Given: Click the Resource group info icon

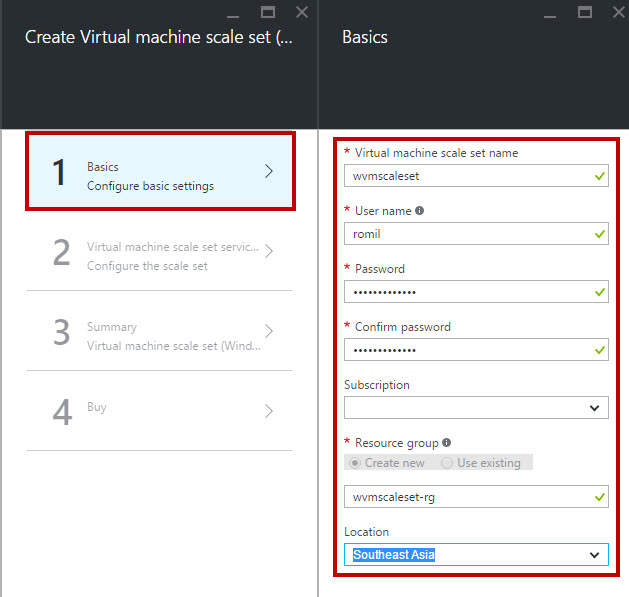Looking at the screenshot, I should click(446, 443).
